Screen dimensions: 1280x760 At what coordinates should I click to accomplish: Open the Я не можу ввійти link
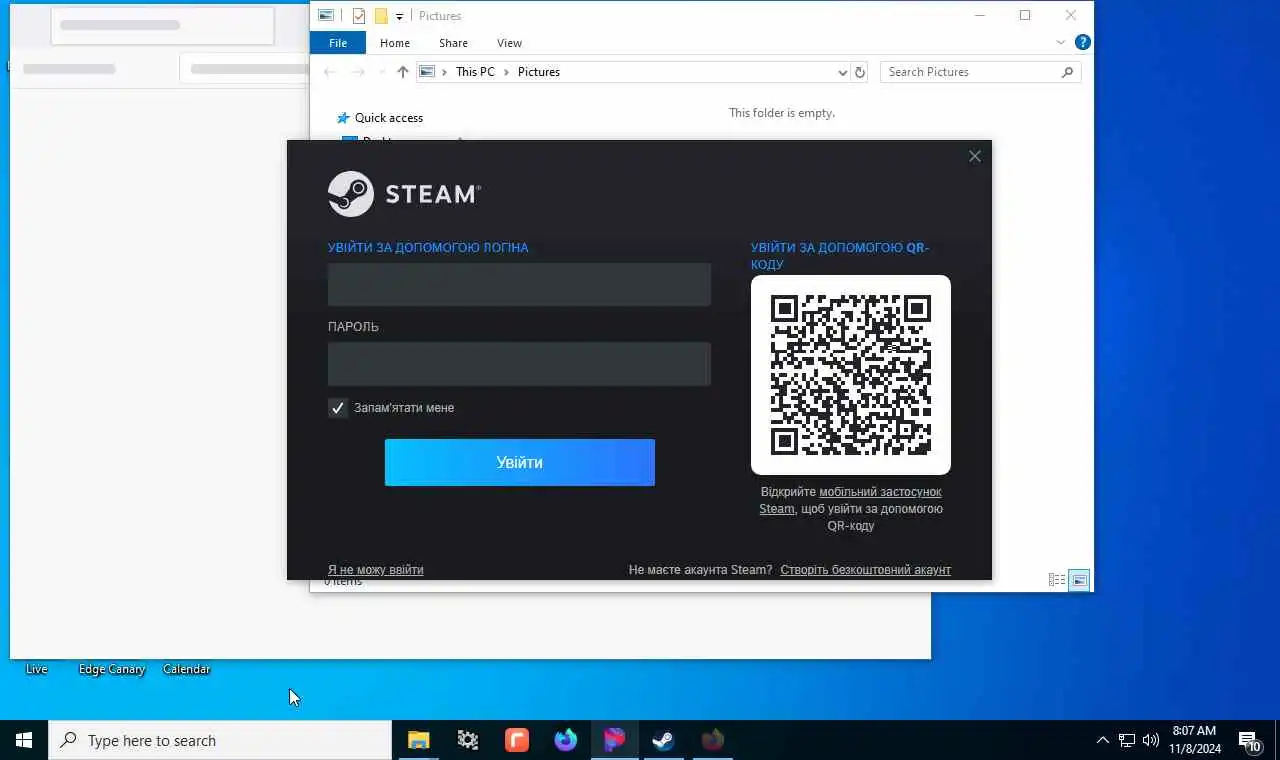tap(376, 570)
